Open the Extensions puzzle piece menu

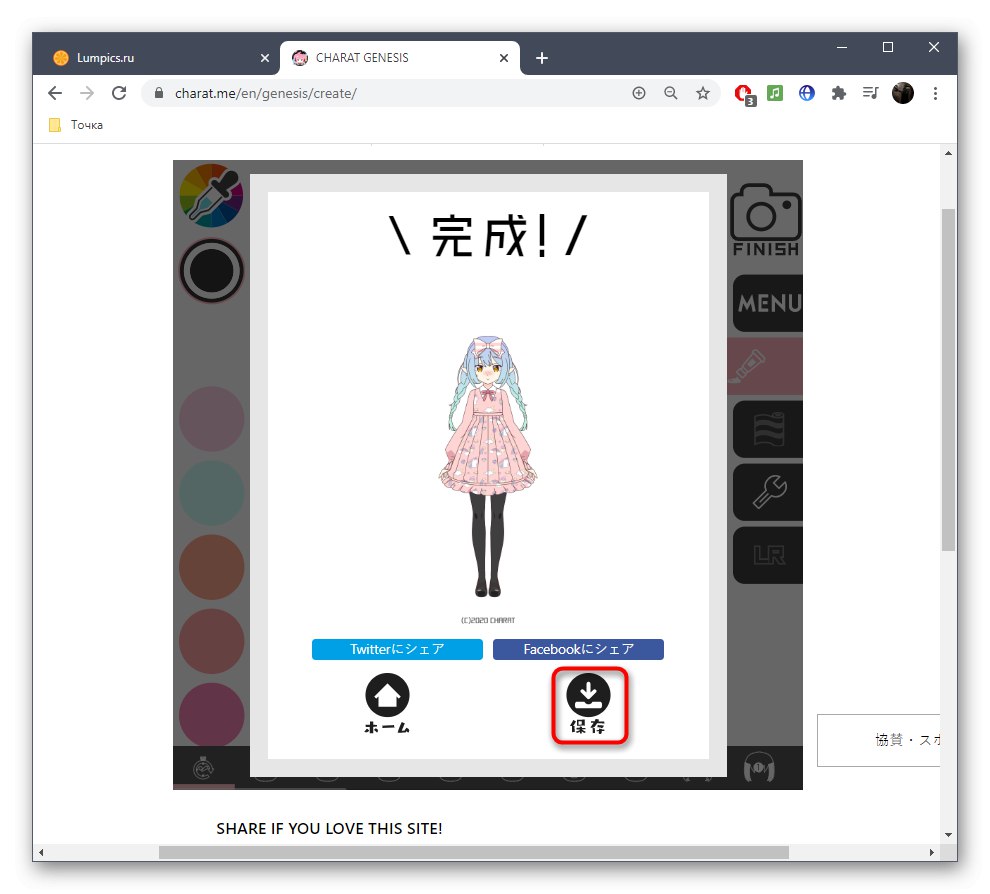tap(838, 93)
